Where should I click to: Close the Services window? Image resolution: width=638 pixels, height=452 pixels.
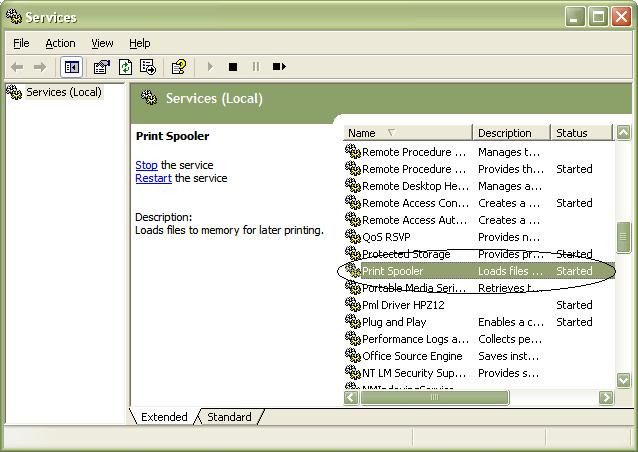(621, 17)
